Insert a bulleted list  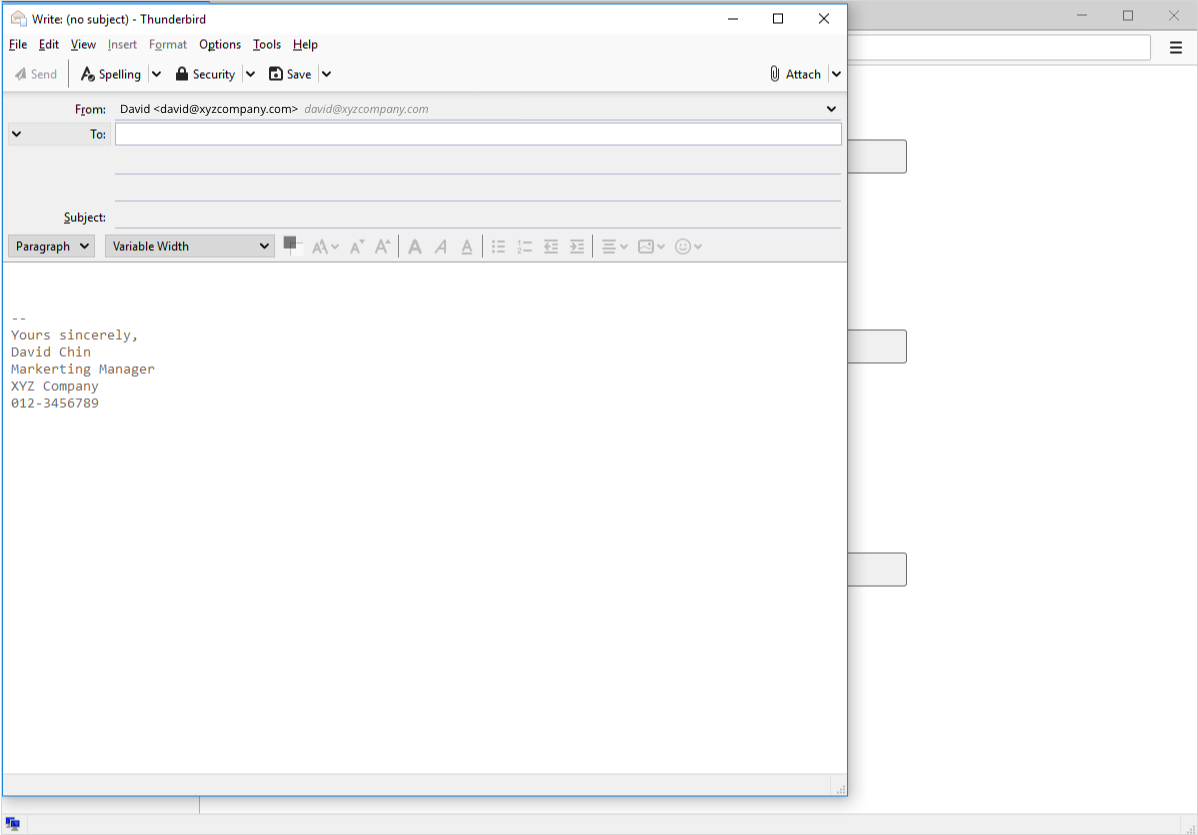click(498, 247)
